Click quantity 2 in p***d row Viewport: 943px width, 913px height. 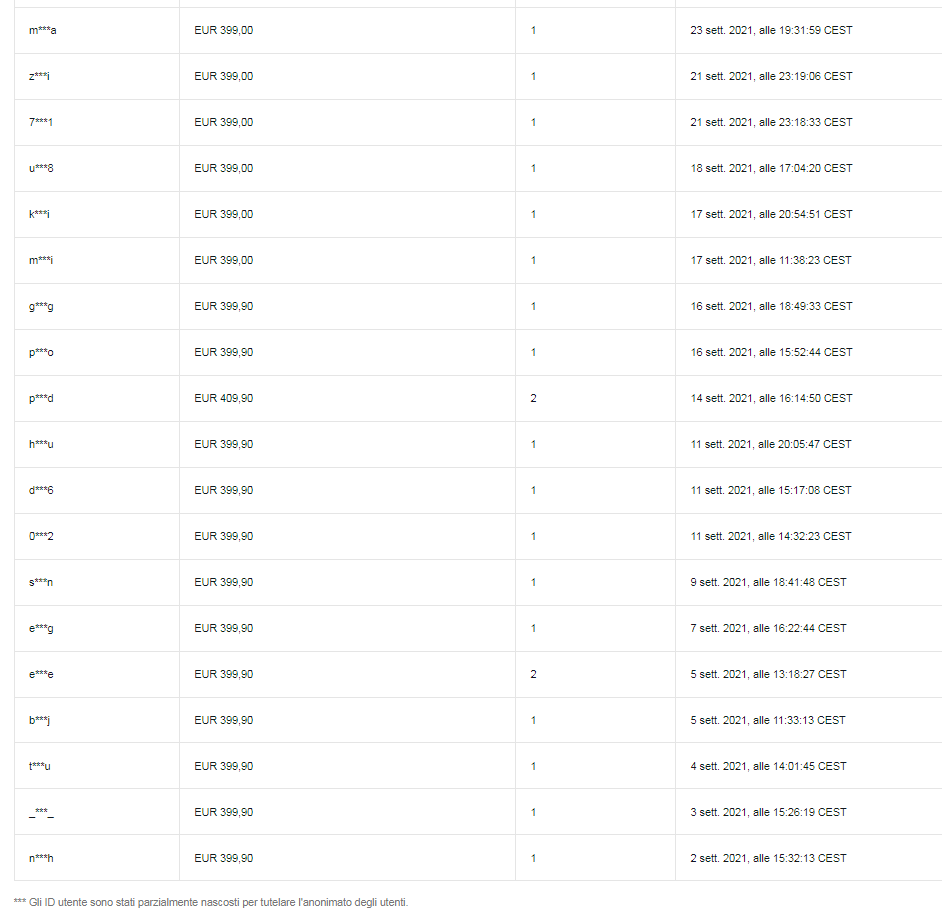(533, 398)
